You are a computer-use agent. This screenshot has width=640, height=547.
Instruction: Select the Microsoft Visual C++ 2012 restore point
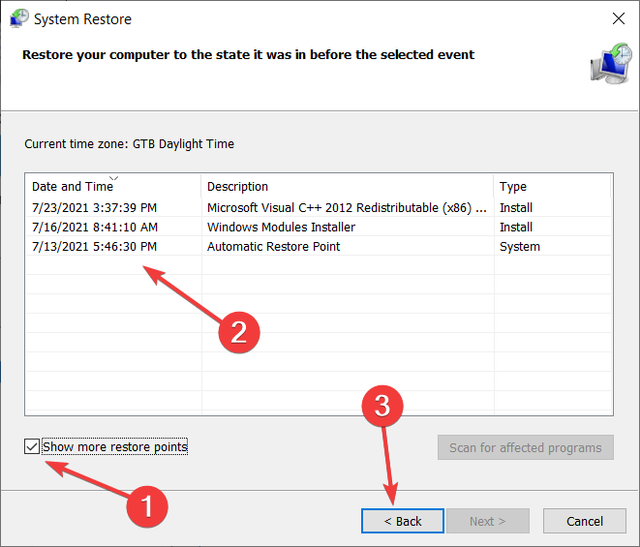[x=346, y=208]
